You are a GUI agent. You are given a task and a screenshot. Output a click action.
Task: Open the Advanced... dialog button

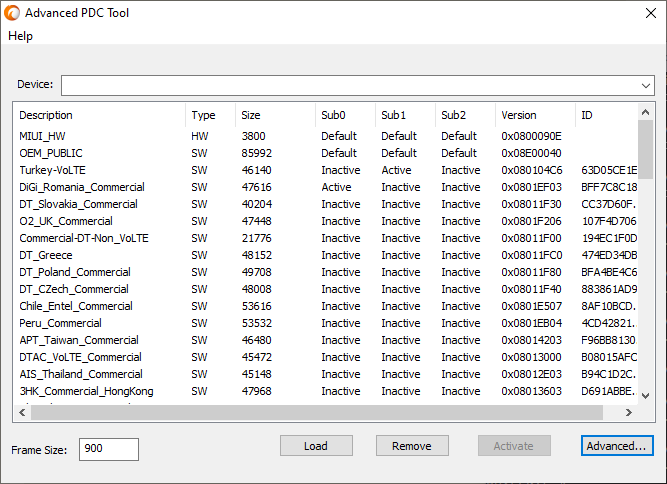pyautogui.click(x=617, y=446)
